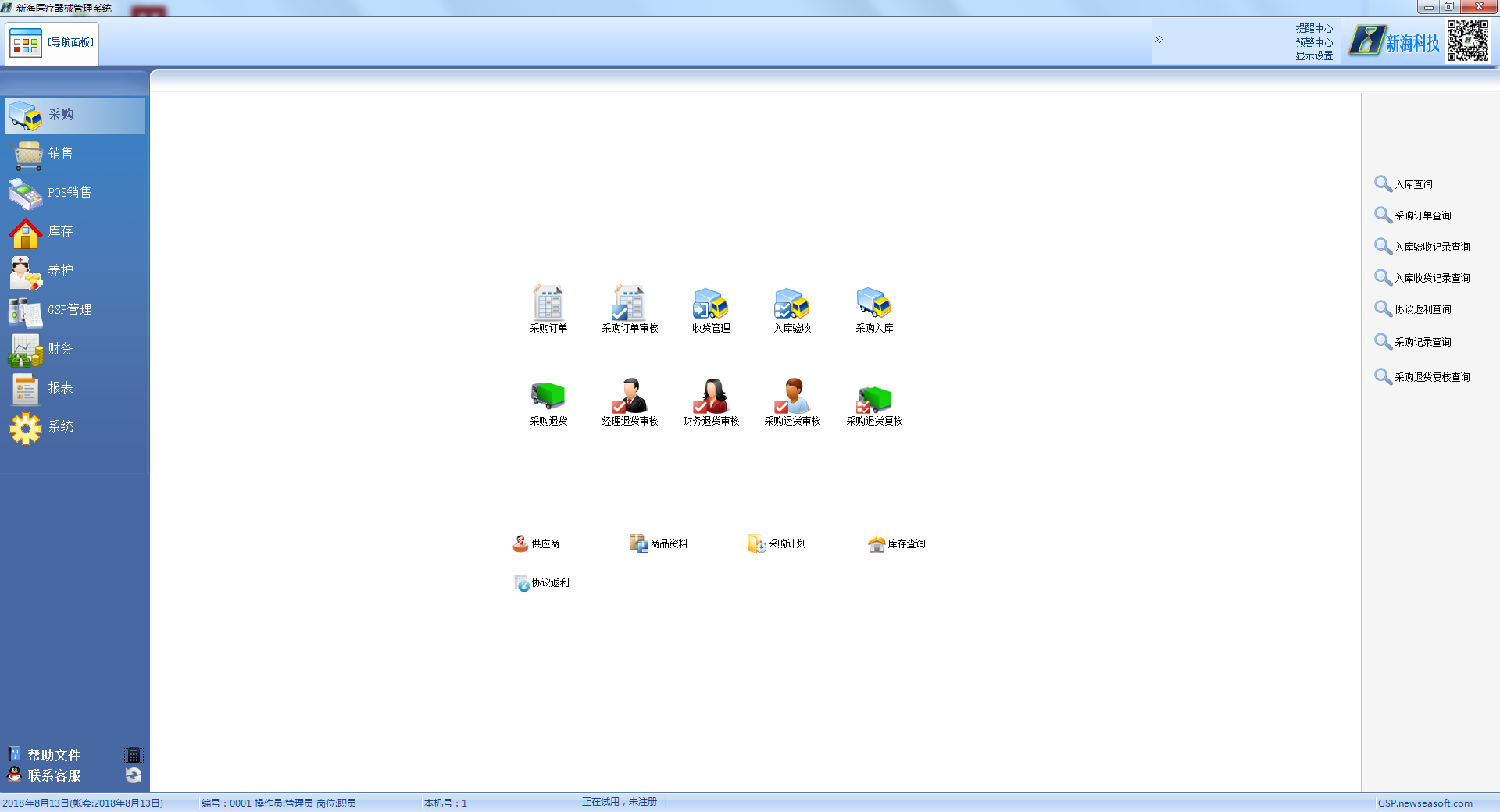The image size is (1500, 812).
Task: Switch to the 导航面板 navigation tab
Action: 52,43
